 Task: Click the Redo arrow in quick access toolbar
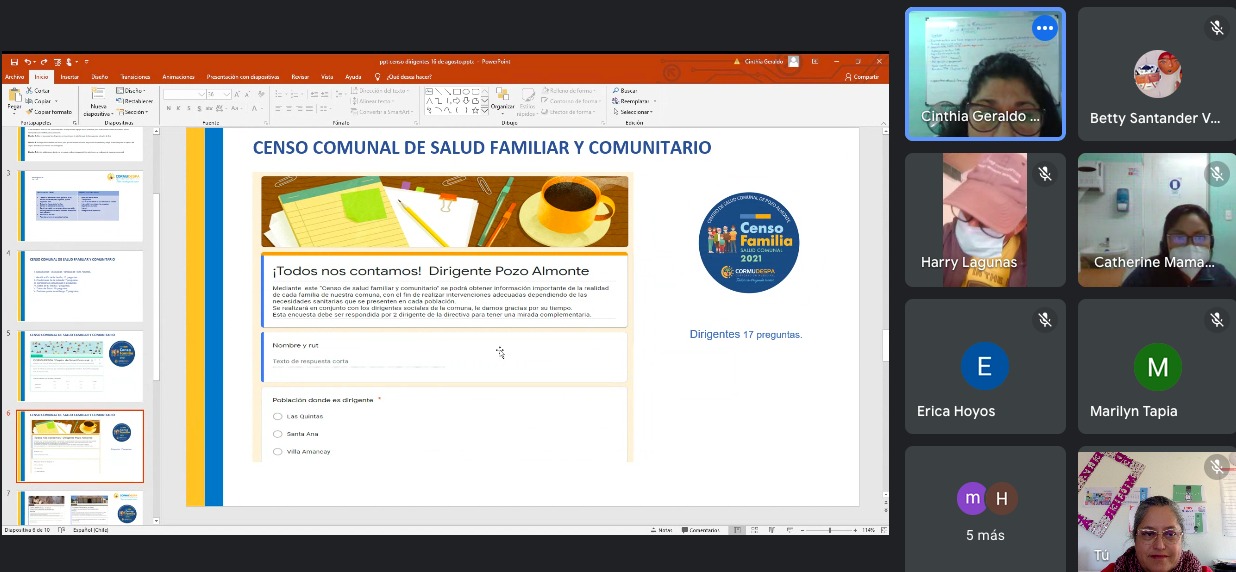coord(44,62)
